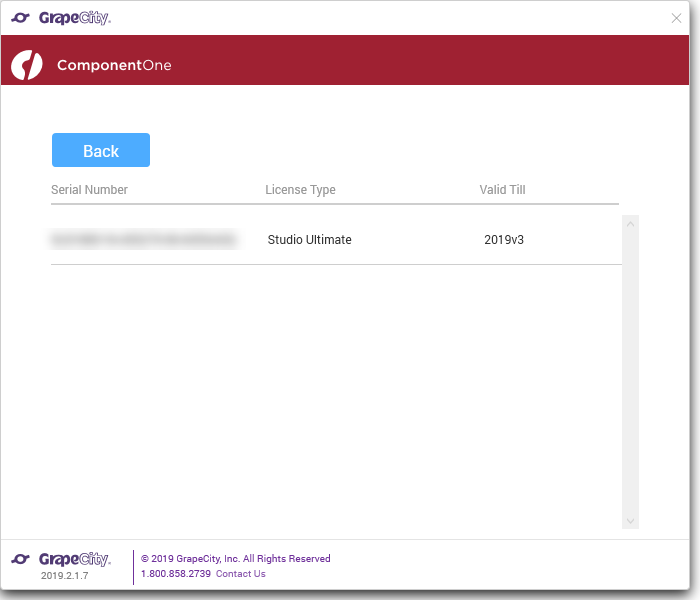Click the License Type column header
The height and width of the screenshot is (600, 700).
(300, 190)
